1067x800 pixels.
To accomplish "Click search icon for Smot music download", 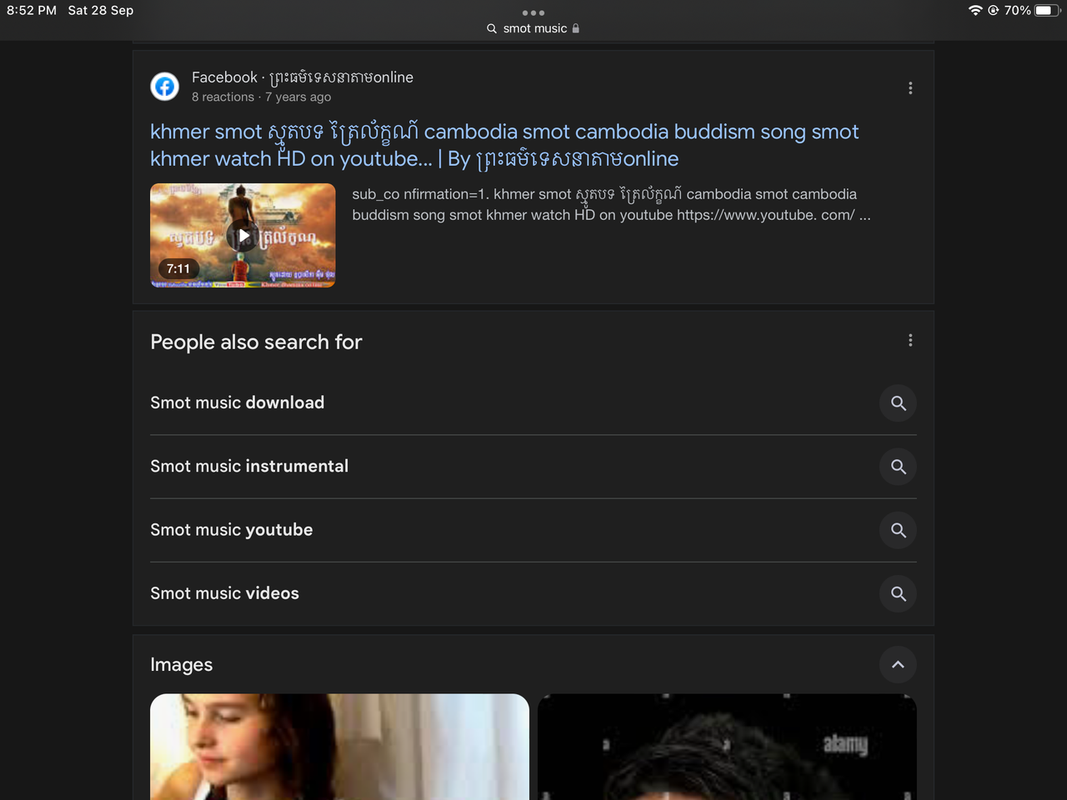I will coord(898,403).
